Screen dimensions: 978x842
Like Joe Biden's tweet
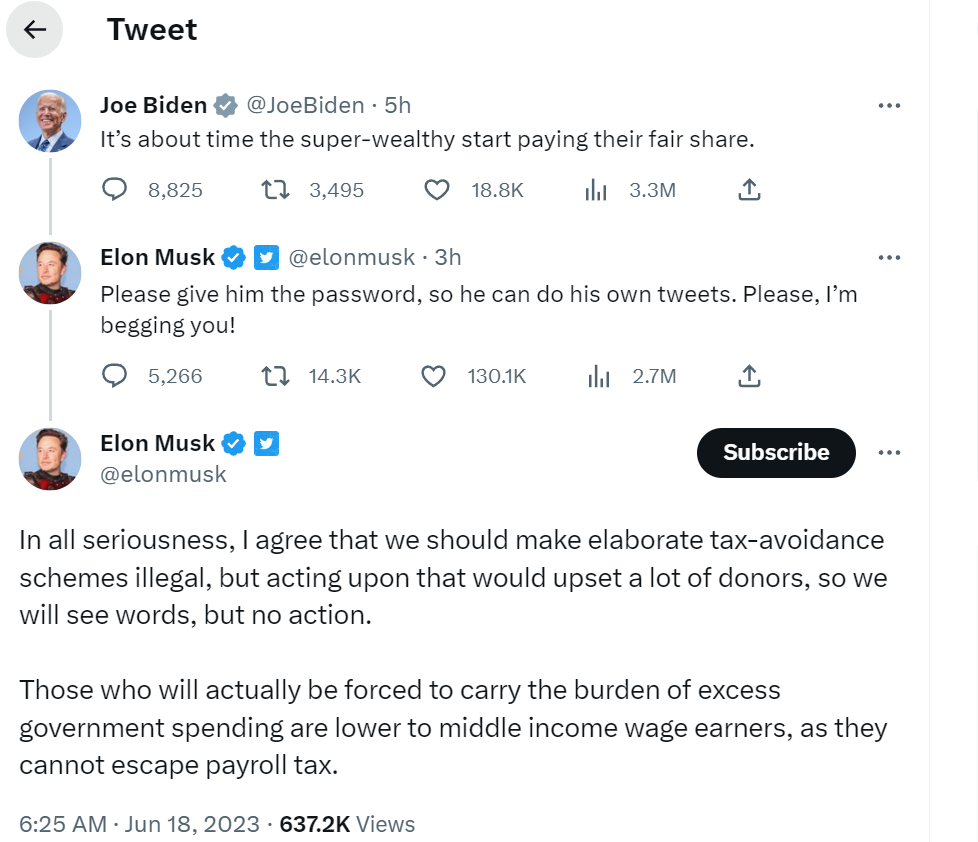click(437, 189)
